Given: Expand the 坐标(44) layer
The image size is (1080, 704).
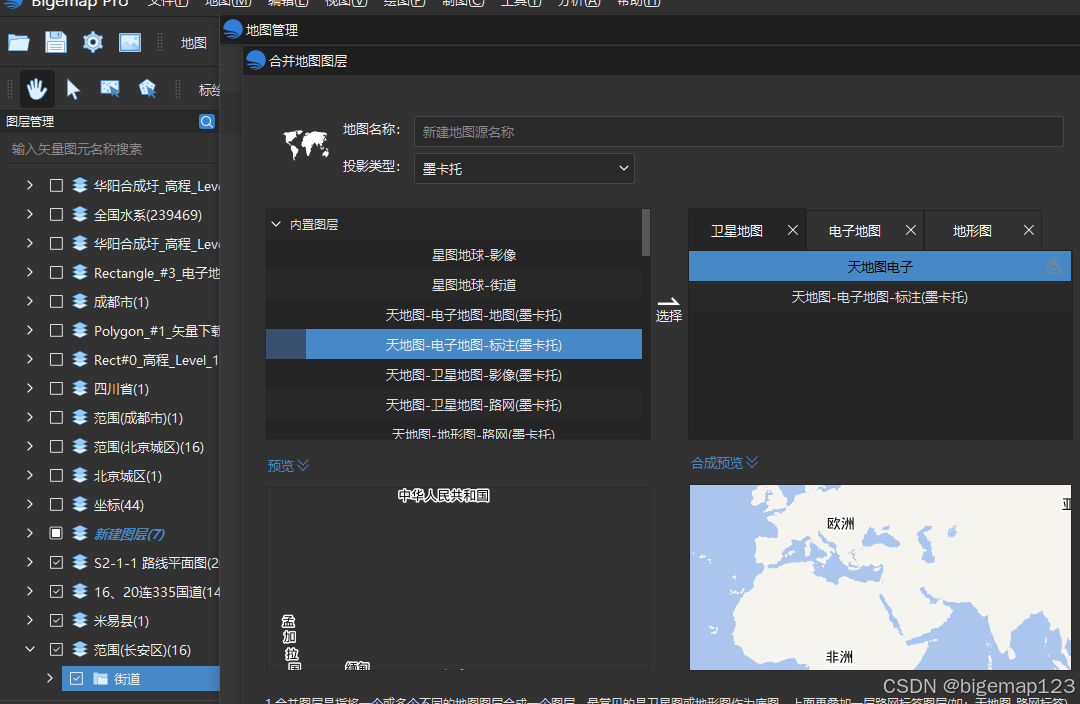Looking at the screenshot, I should coord(30,504).
